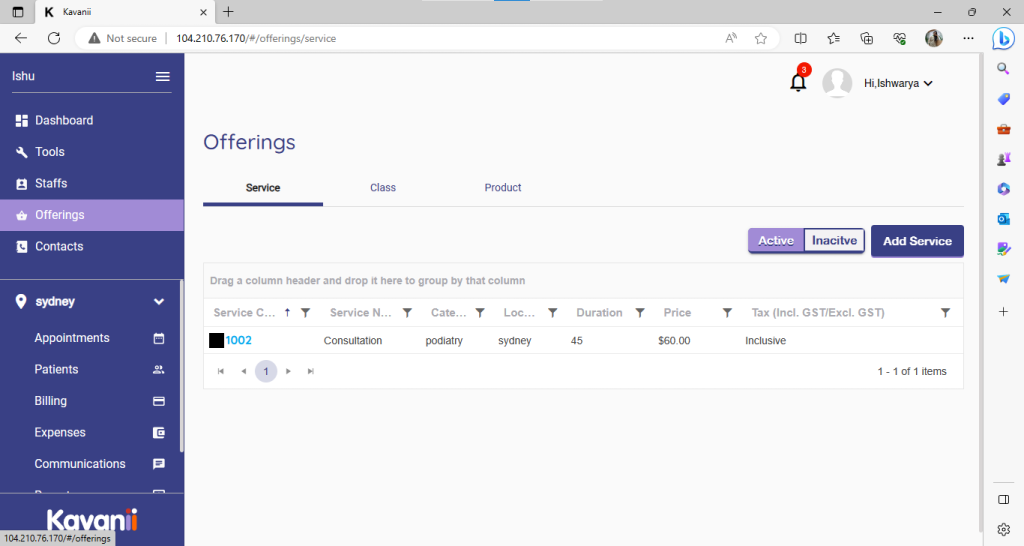This screenshot has width=1024, height=546.
Task: Click the notifications bell icon
Action: [x=798, y=83]
